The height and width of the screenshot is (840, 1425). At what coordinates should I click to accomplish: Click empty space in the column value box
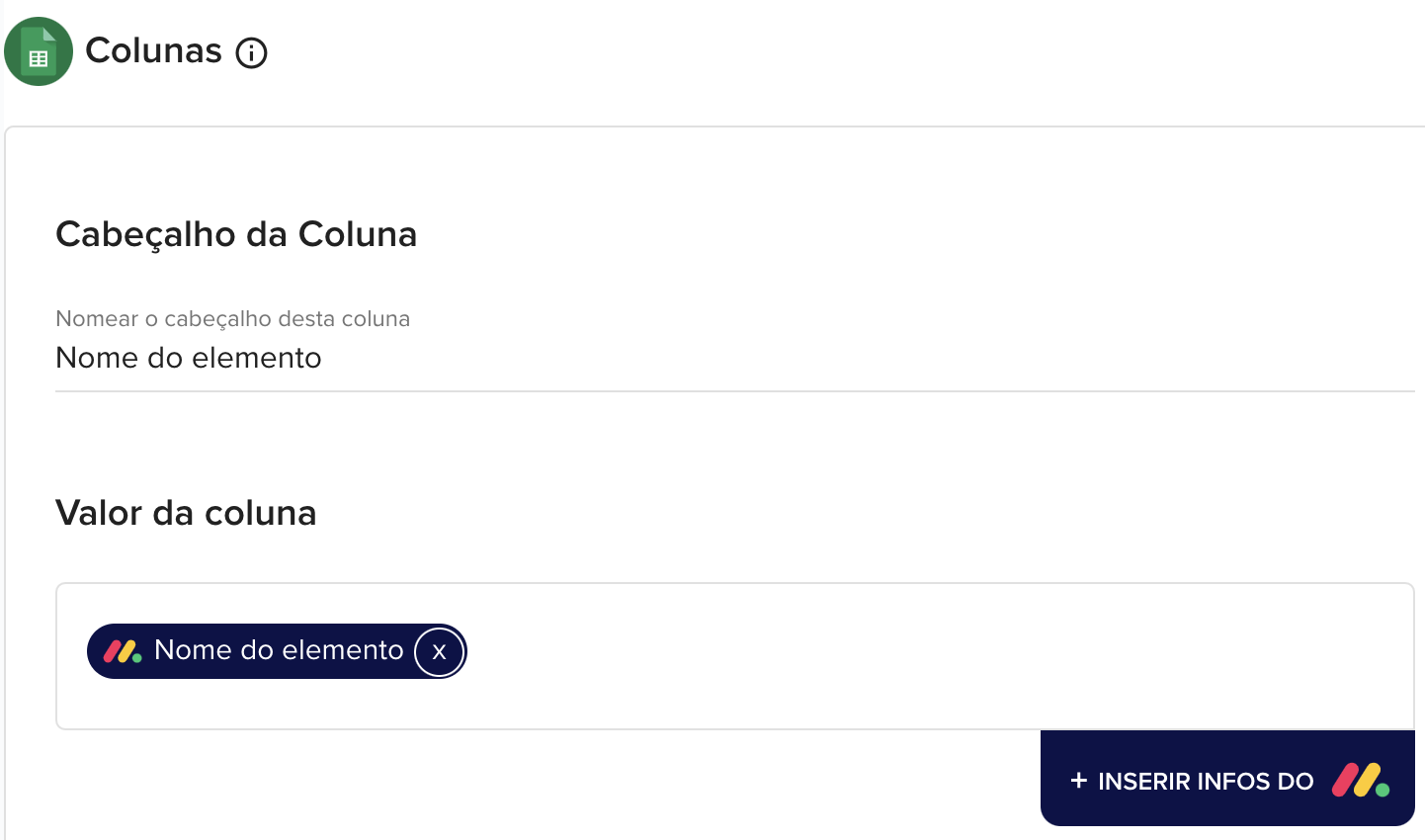pos(889,656)
